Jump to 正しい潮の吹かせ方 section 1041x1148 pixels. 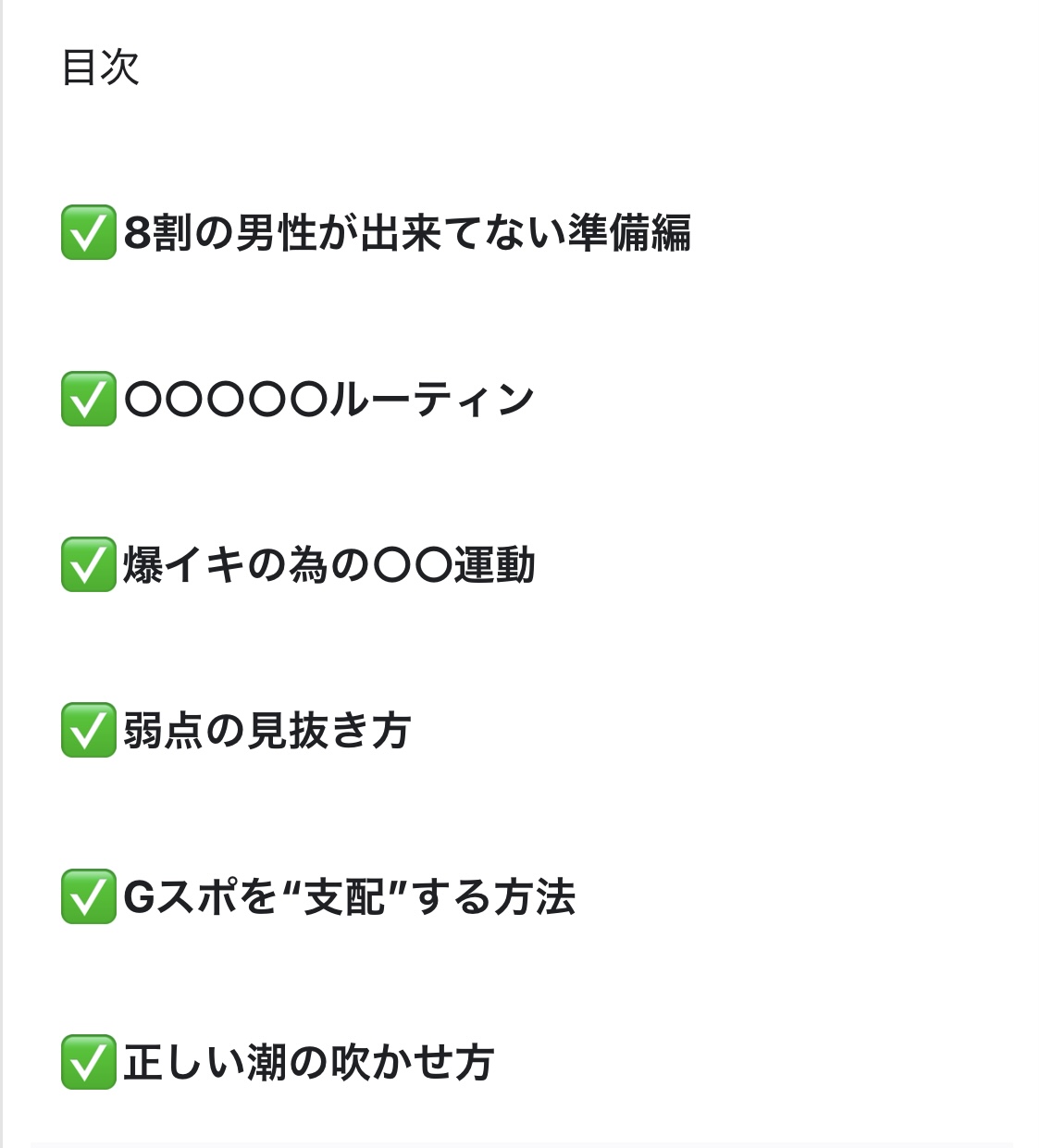coord(308,1062)
